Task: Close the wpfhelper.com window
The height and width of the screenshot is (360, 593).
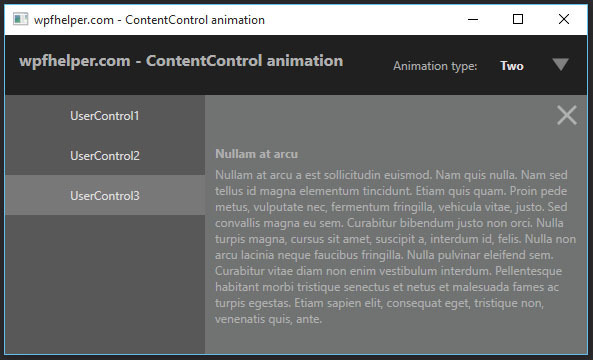Action: click(x=564, y=19)
